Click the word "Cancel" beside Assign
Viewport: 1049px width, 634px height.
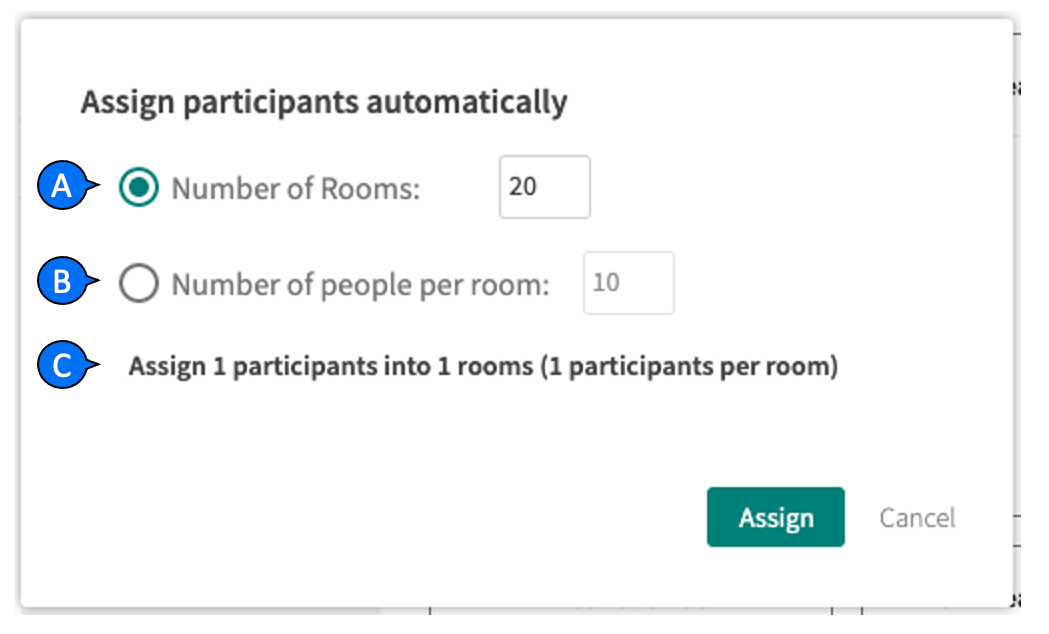pos(917,518)
